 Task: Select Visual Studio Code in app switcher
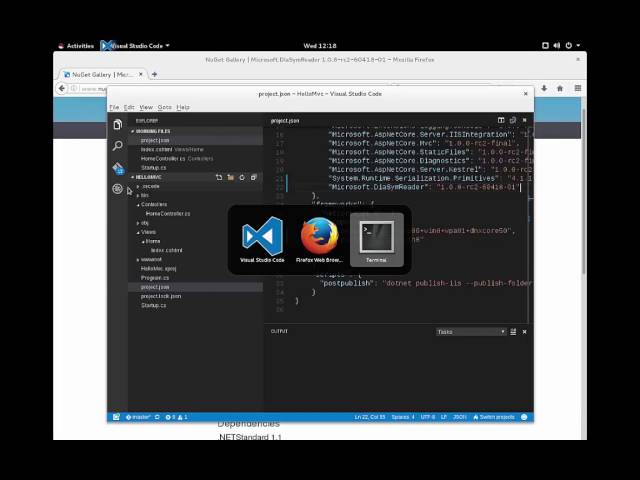click(x=262, y=240)
